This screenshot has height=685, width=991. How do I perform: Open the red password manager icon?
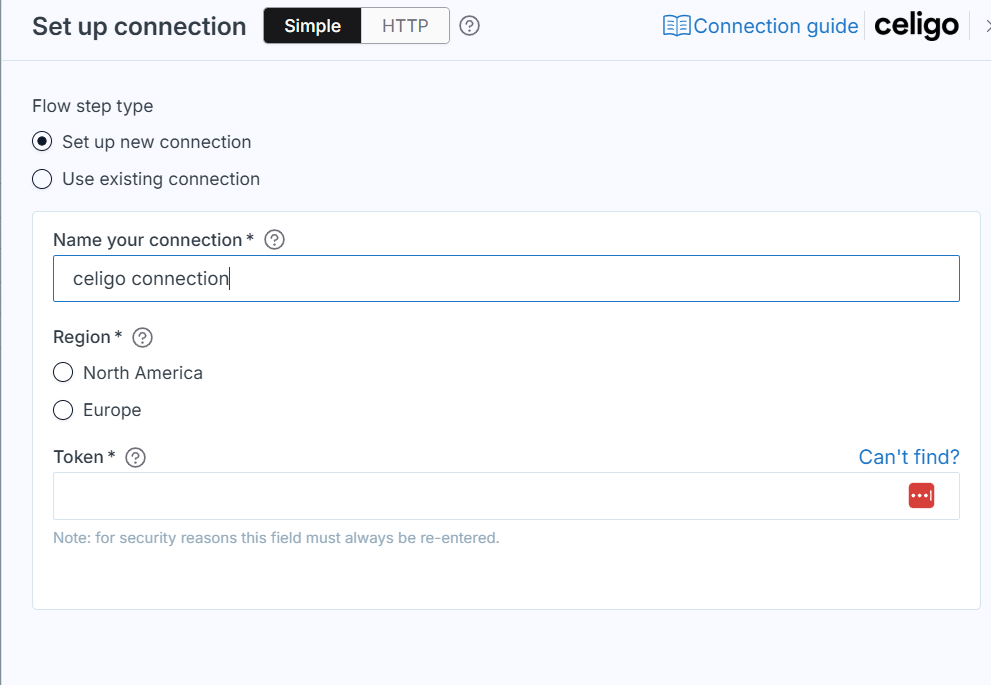click(x=921, y=495)
